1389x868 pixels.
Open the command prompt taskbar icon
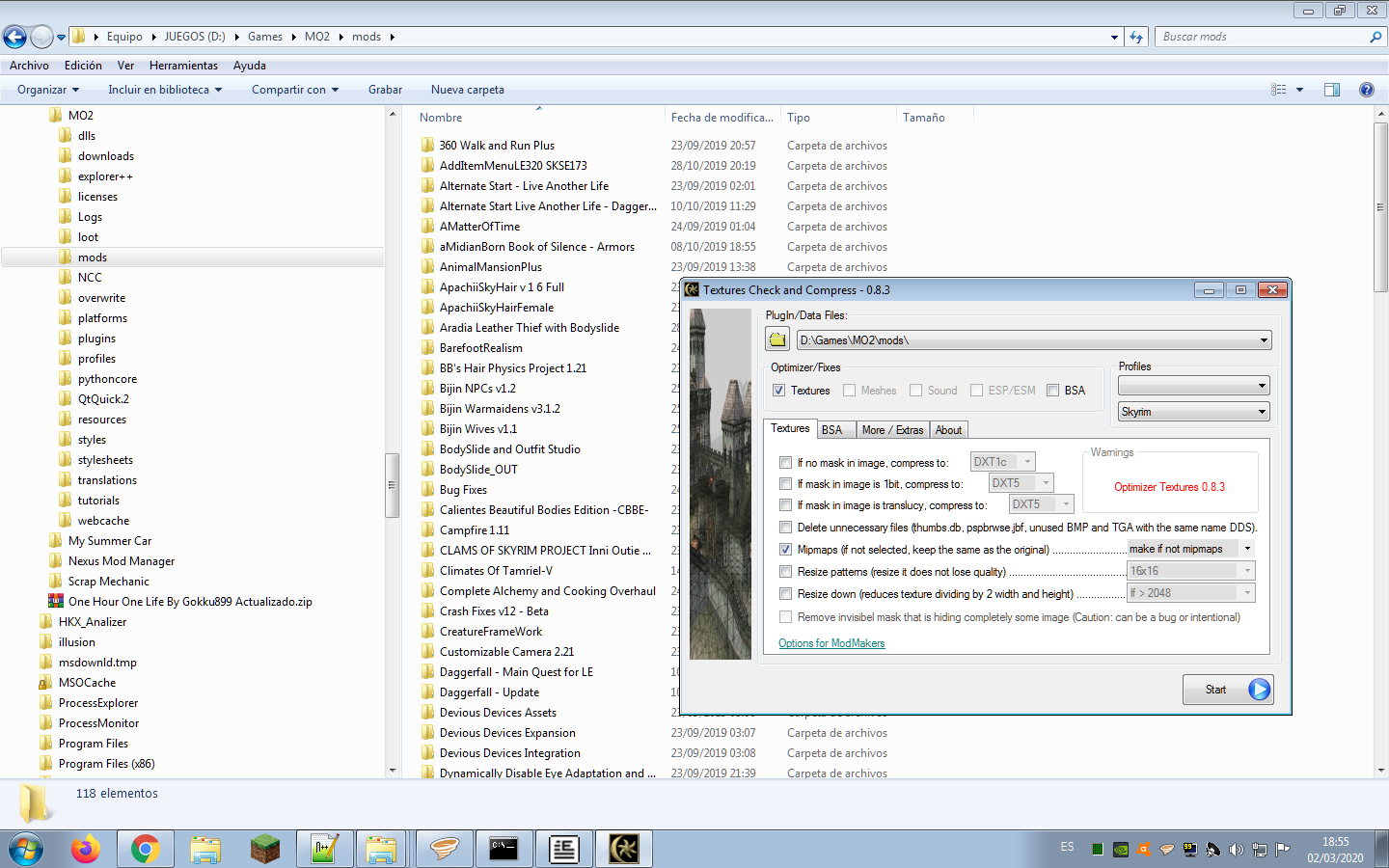click(504, 849)
